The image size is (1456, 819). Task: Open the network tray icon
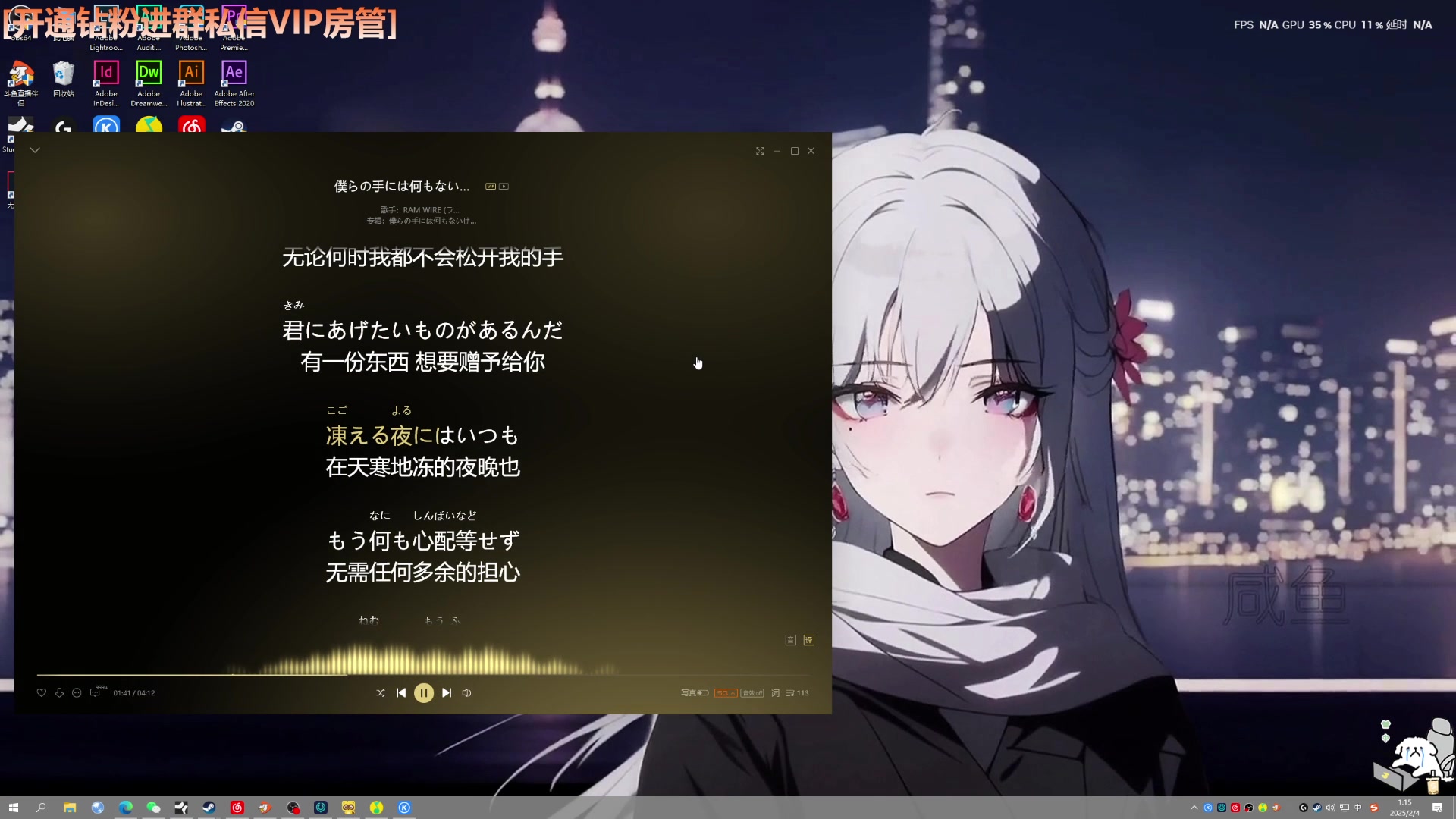pos(1345,808)
